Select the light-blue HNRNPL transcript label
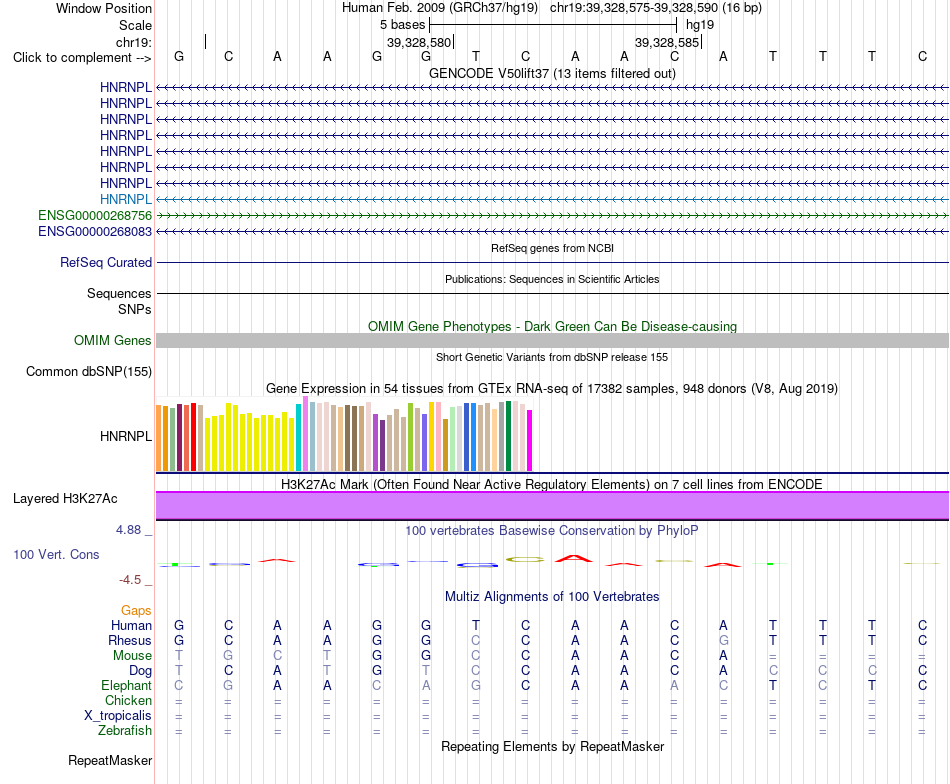The height and width of the screenshot is (784, 950). point(125,199)
